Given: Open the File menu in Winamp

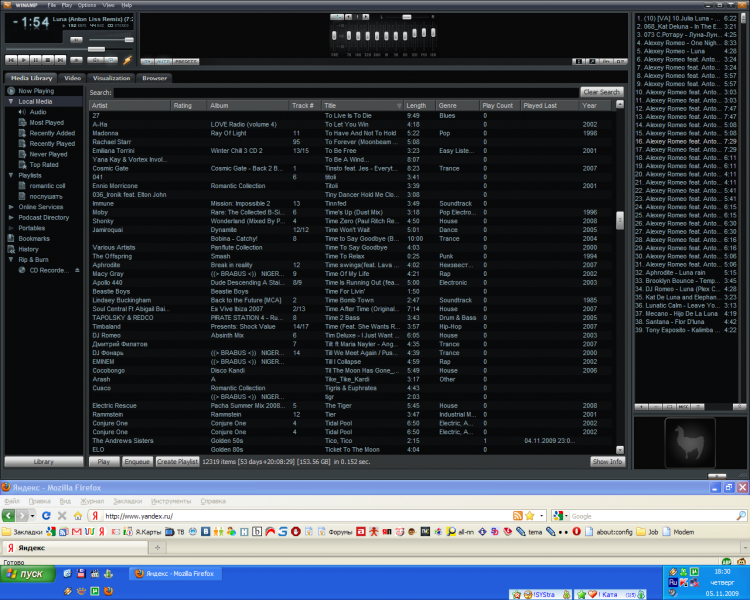Looking at the screenshot, I should [52, 5].
